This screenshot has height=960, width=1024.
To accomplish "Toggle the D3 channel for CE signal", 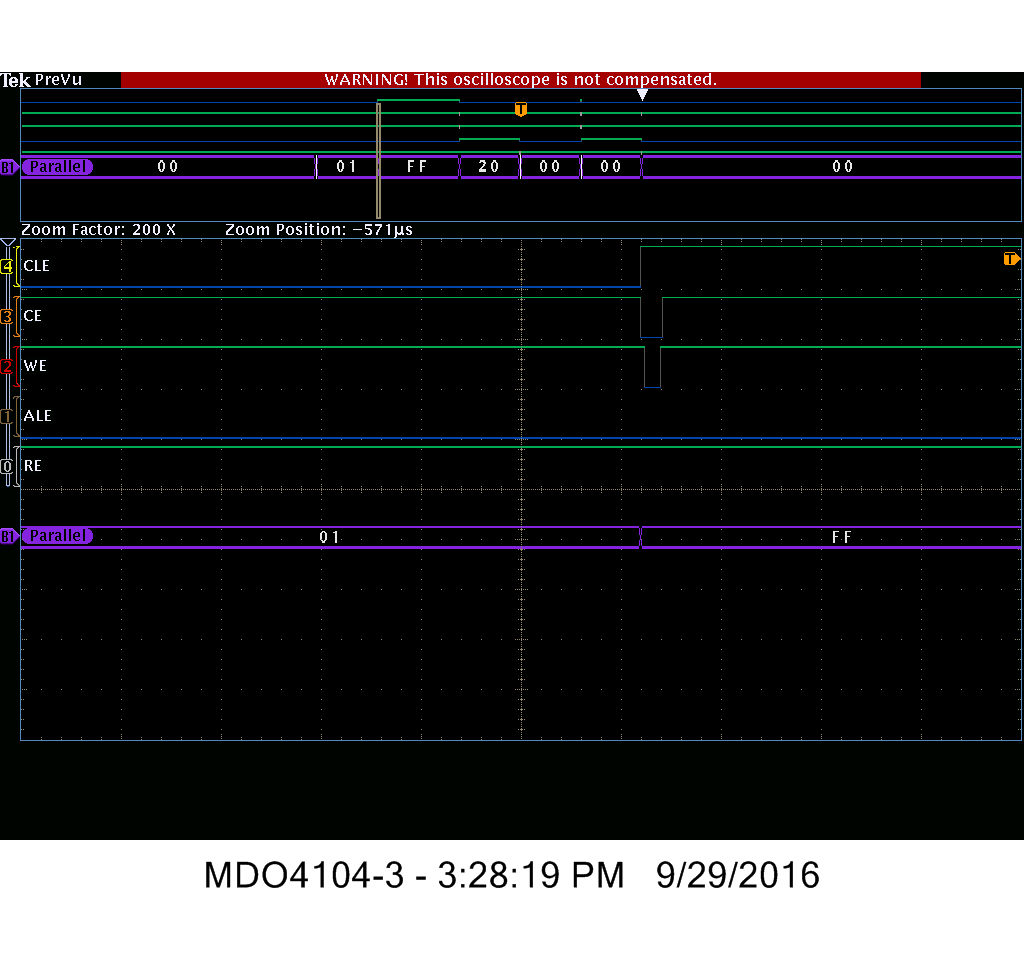I will tap(6, 315).
